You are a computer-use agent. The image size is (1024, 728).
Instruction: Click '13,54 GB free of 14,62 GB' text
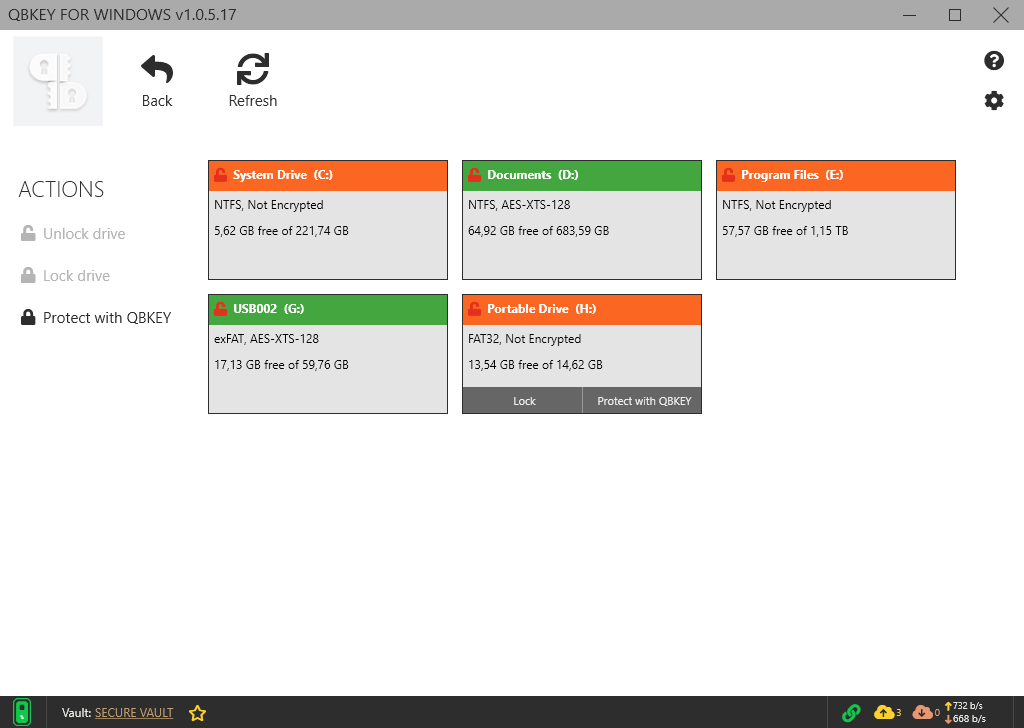[x=536, y=364]
